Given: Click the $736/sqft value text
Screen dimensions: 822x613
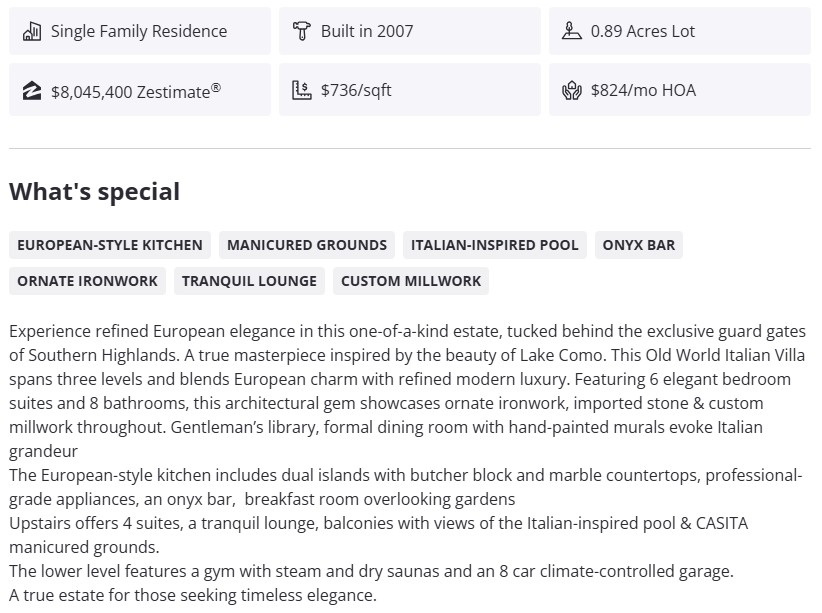Looking at the screenshot, I should (x=356, y=91).
